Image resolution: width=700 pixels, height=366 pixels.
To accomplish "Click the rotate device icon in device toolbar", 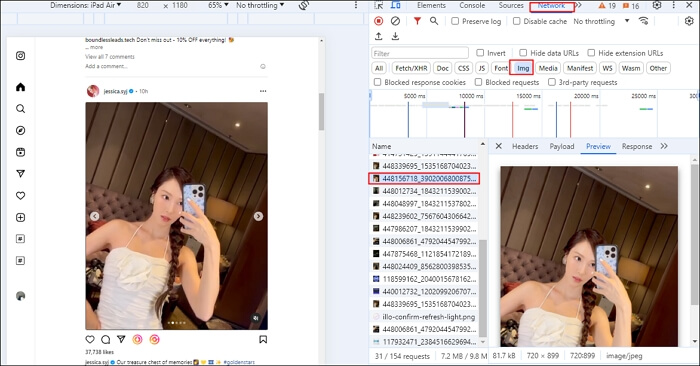I will (x=304, y=5).
